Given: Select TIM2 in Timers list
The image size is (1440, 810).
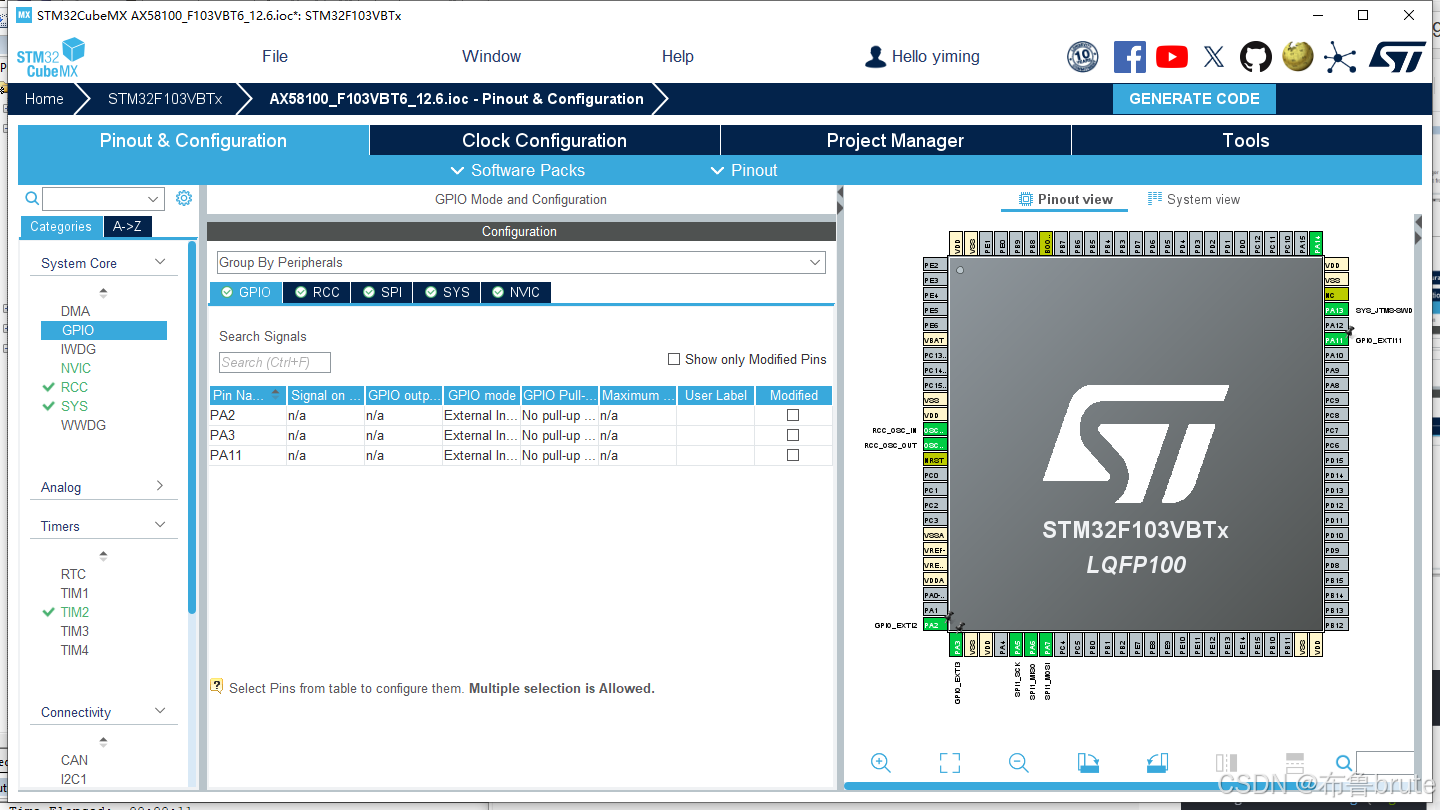Looking at the screenshot, I should (x=75, y=612).
